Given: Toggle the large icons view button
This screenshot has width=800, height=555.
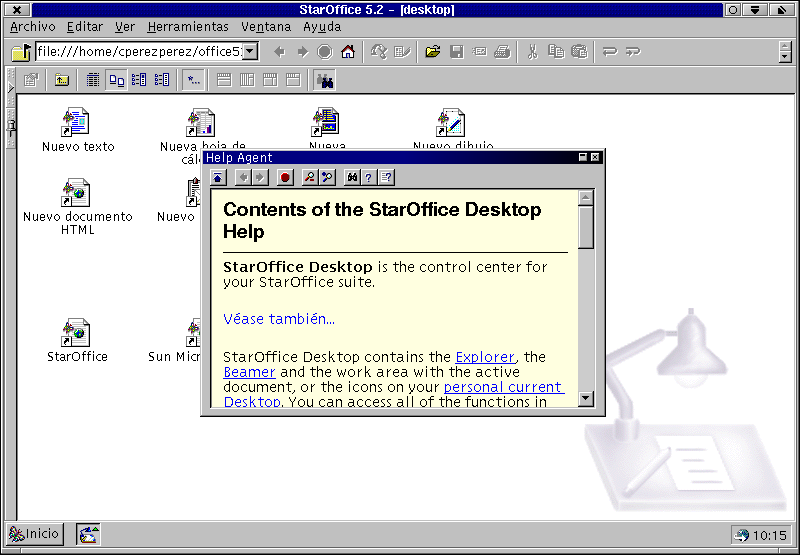Looking at the screenshot, I should (x=117, y=80).
